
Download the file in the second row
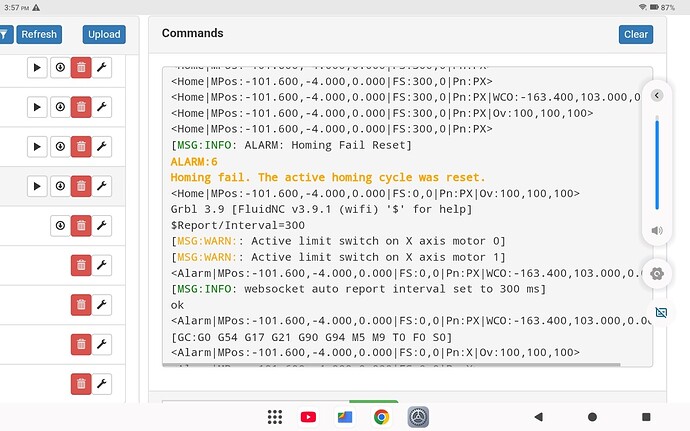click(60, 107)
